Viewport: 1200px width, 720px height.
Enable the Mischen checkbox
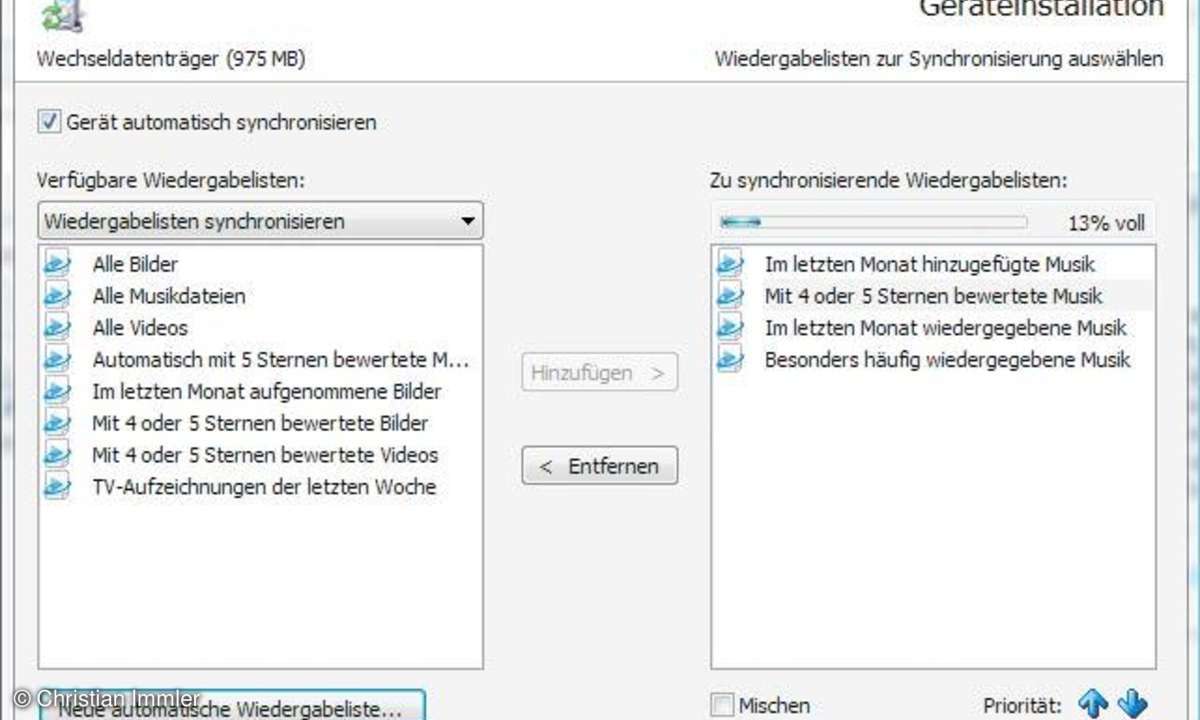tap(722, 705)
